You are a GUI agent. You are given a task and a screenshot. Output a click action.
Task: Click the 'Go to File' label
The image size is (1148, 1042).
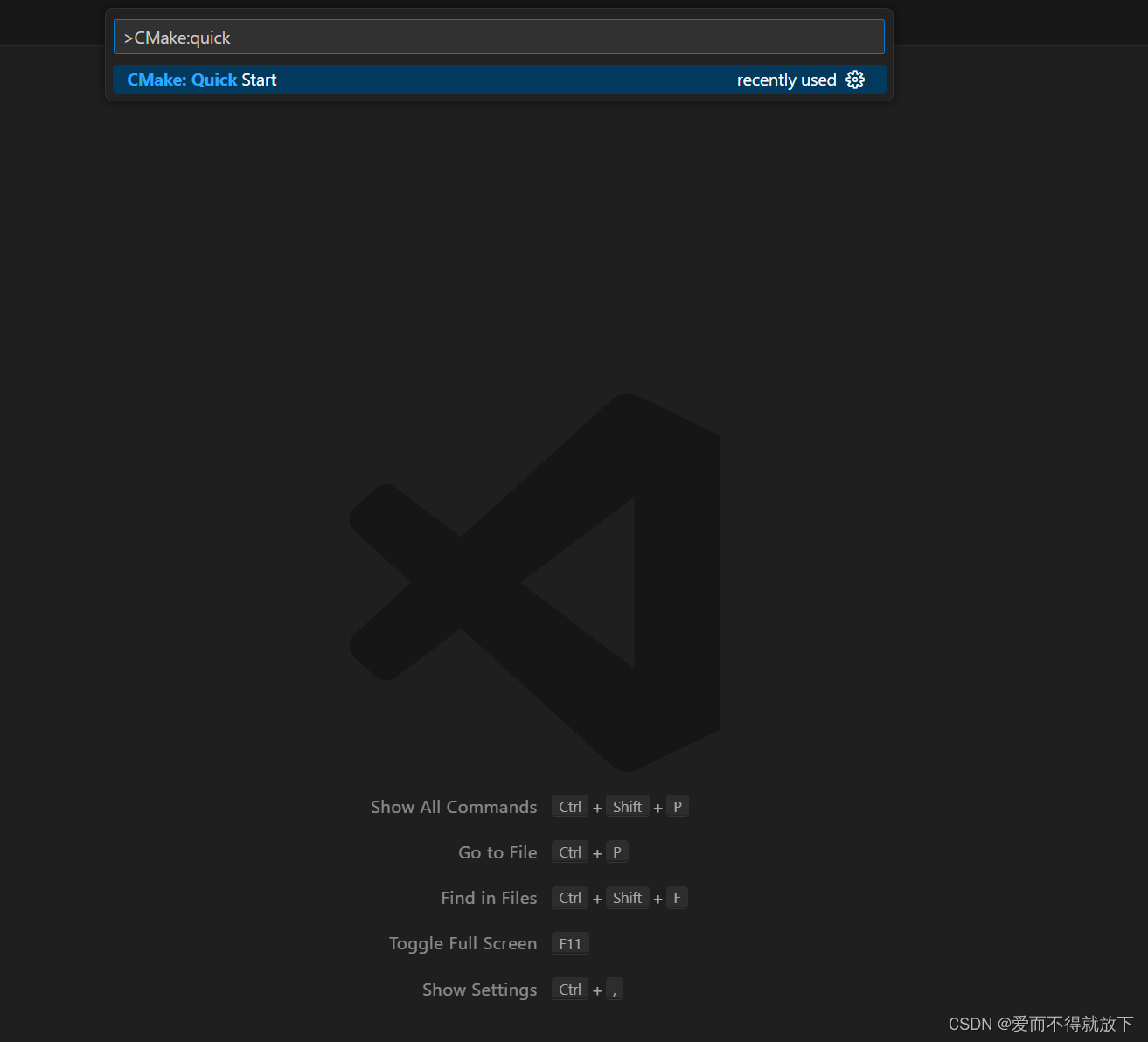pyautogui.click(x=497, y=852)
